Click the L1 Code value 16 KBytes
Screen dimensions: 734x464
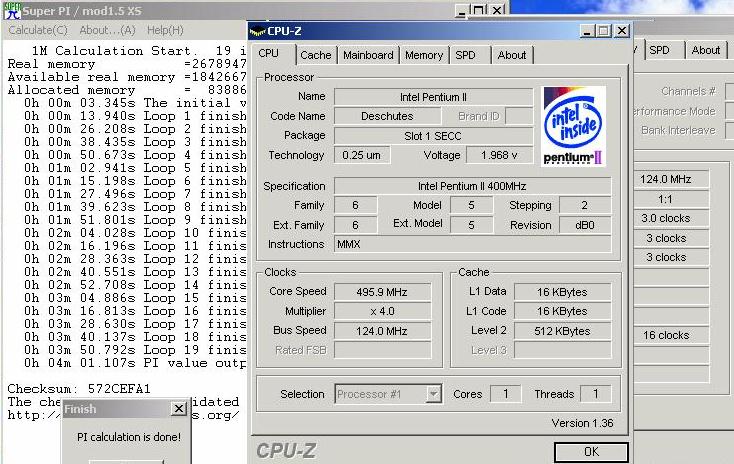[x=562, y=311]
